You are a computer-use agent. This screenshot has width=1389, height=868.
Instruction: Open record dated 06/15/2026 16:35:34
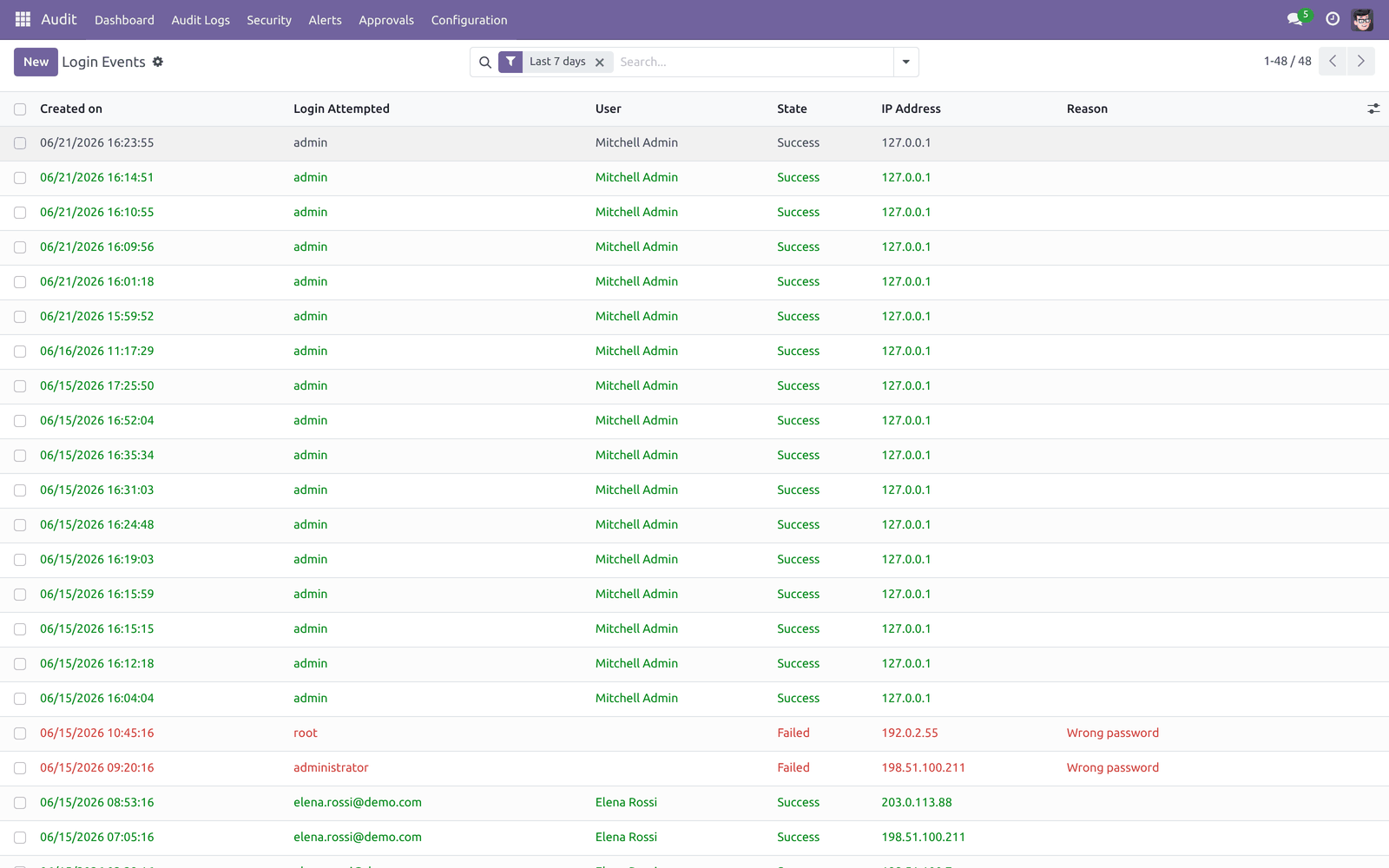tap(97, 455)
